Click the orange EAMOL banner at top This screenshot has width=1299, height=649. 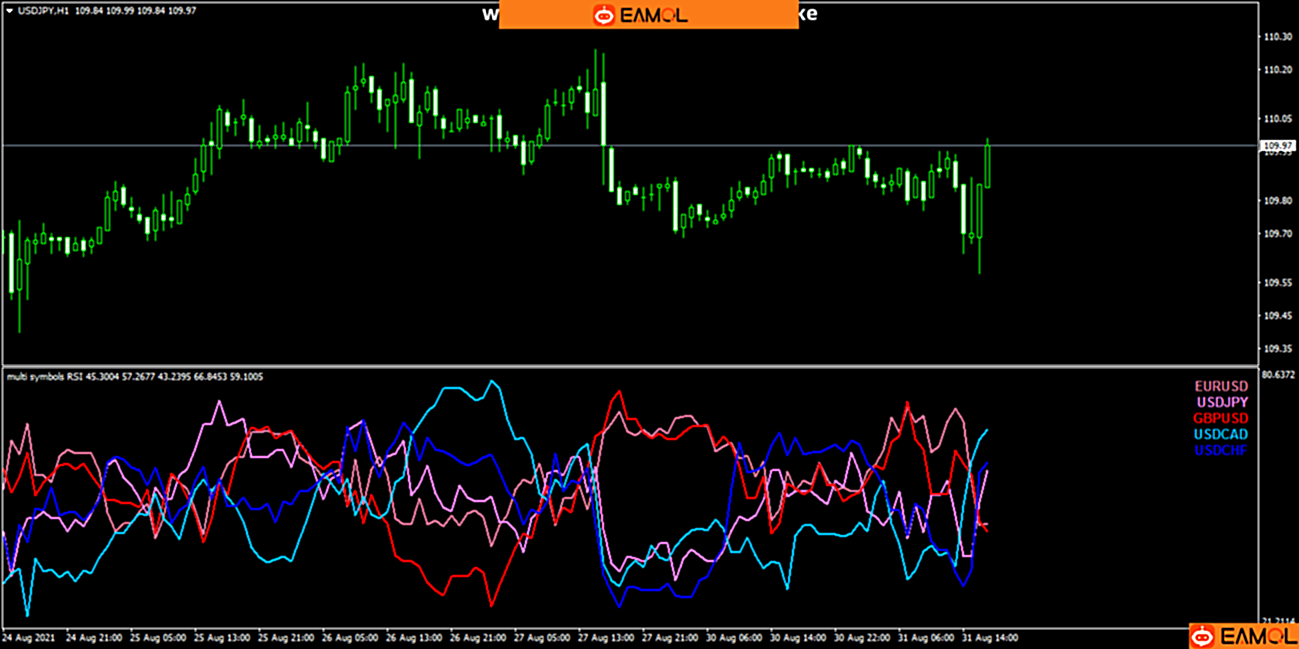point(648,15)
